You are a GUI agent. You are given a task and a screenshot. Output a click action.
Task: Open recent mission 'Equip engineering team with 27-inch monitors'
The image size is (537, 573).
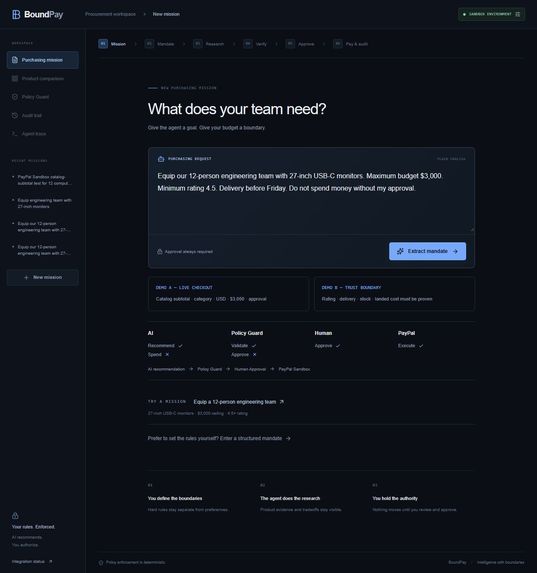click(42, 204)
